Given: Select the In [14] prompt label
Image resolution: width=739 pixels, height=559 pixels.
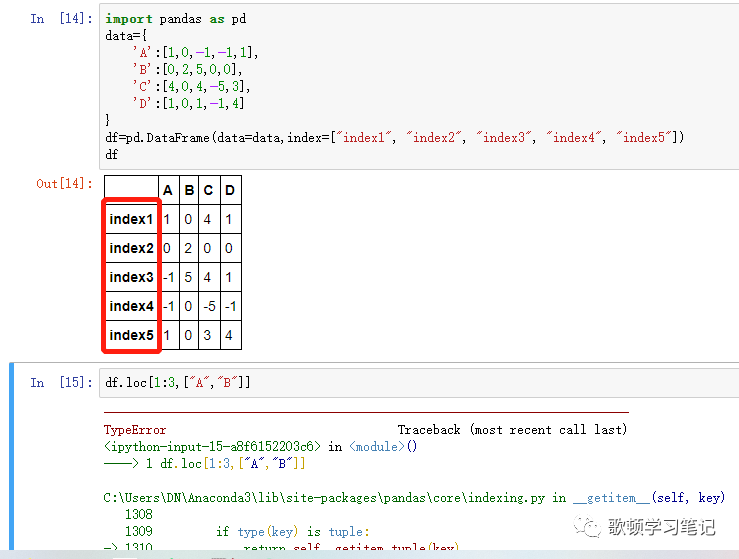Looking at the screenshot, I should (61, 19).
